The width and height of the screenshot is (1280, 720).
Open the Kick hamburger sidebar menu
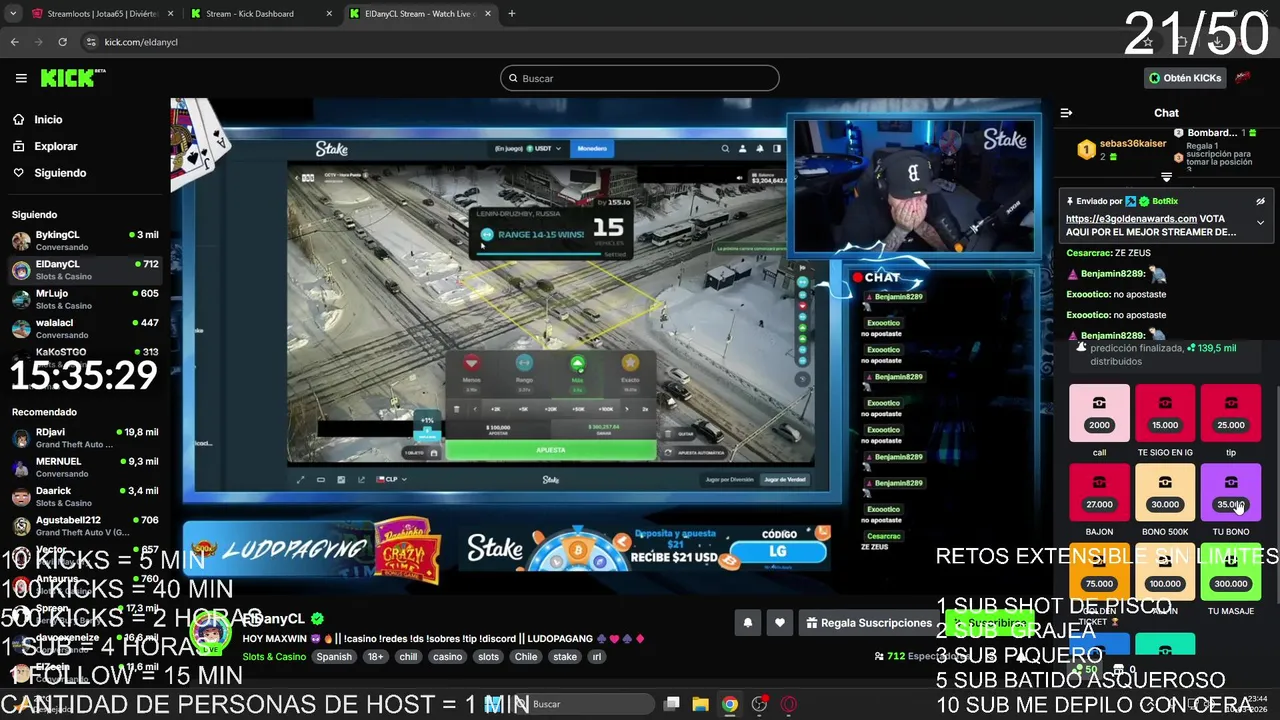21,78
